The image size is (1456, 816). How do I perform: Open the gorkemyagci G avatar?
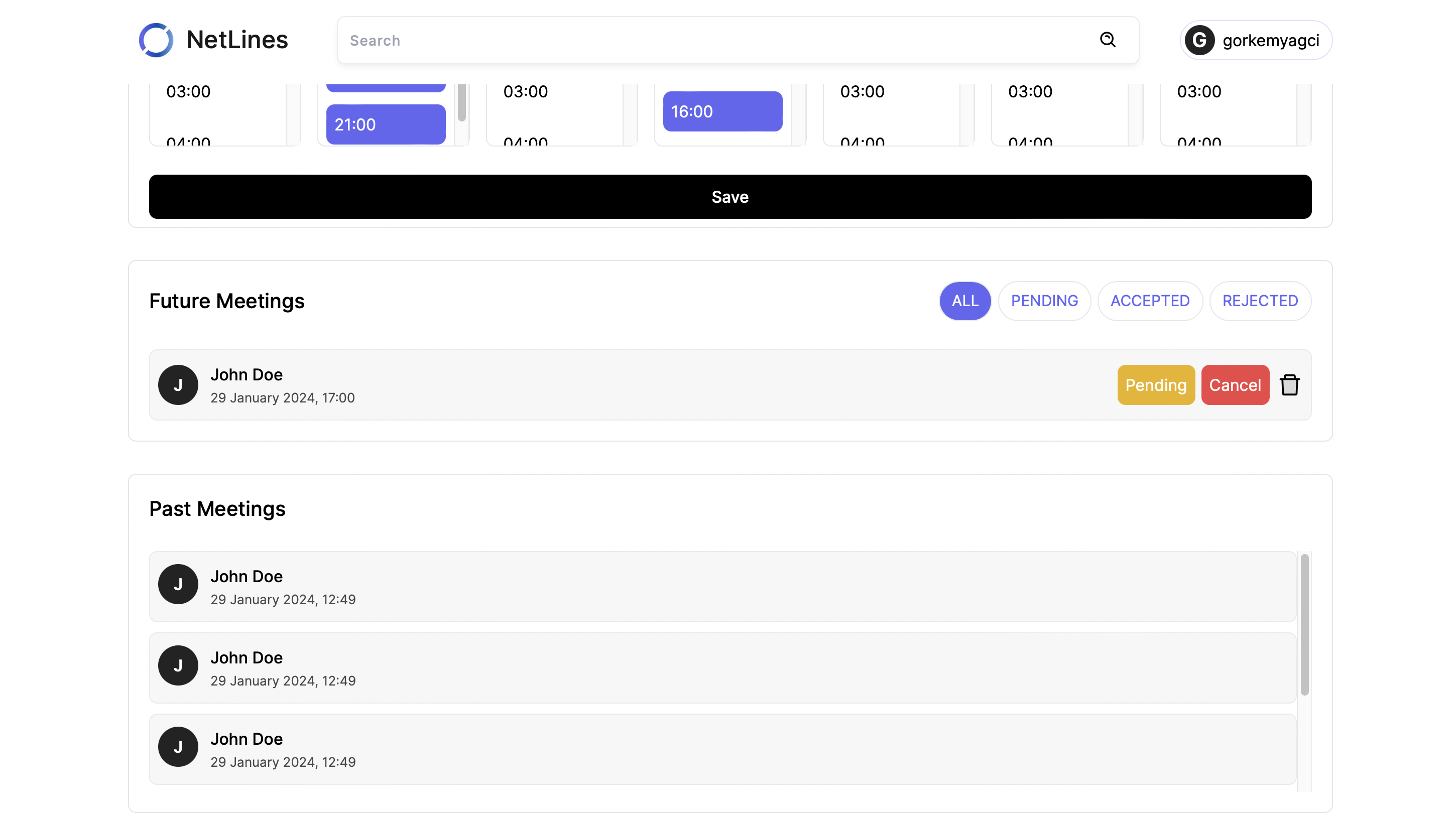1199,40
